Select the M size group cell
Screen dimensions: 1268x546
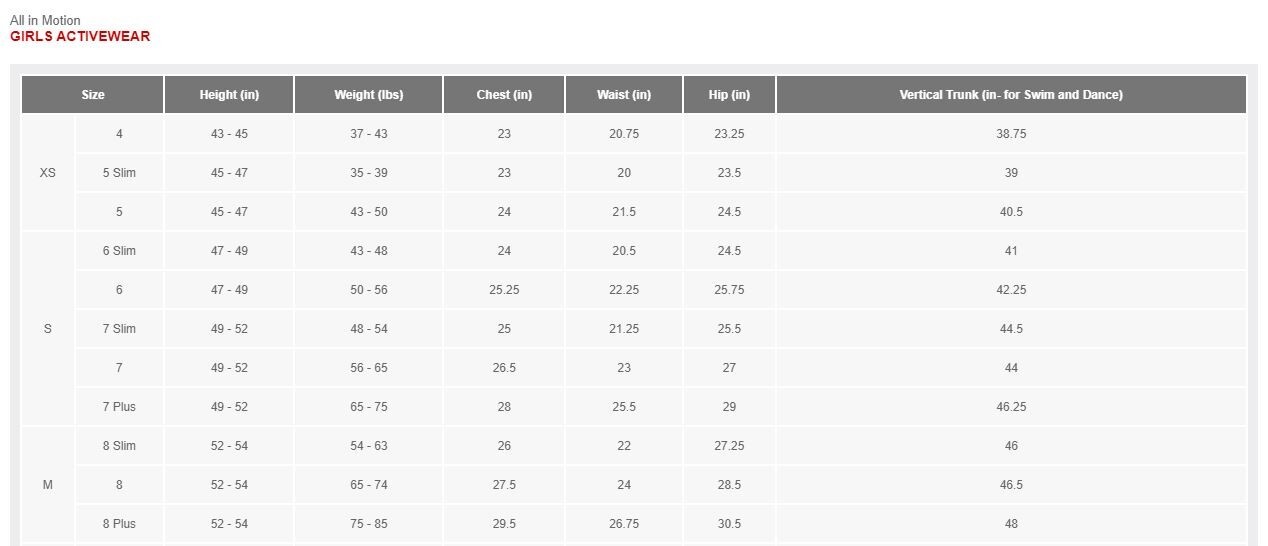tap(48, 485)
